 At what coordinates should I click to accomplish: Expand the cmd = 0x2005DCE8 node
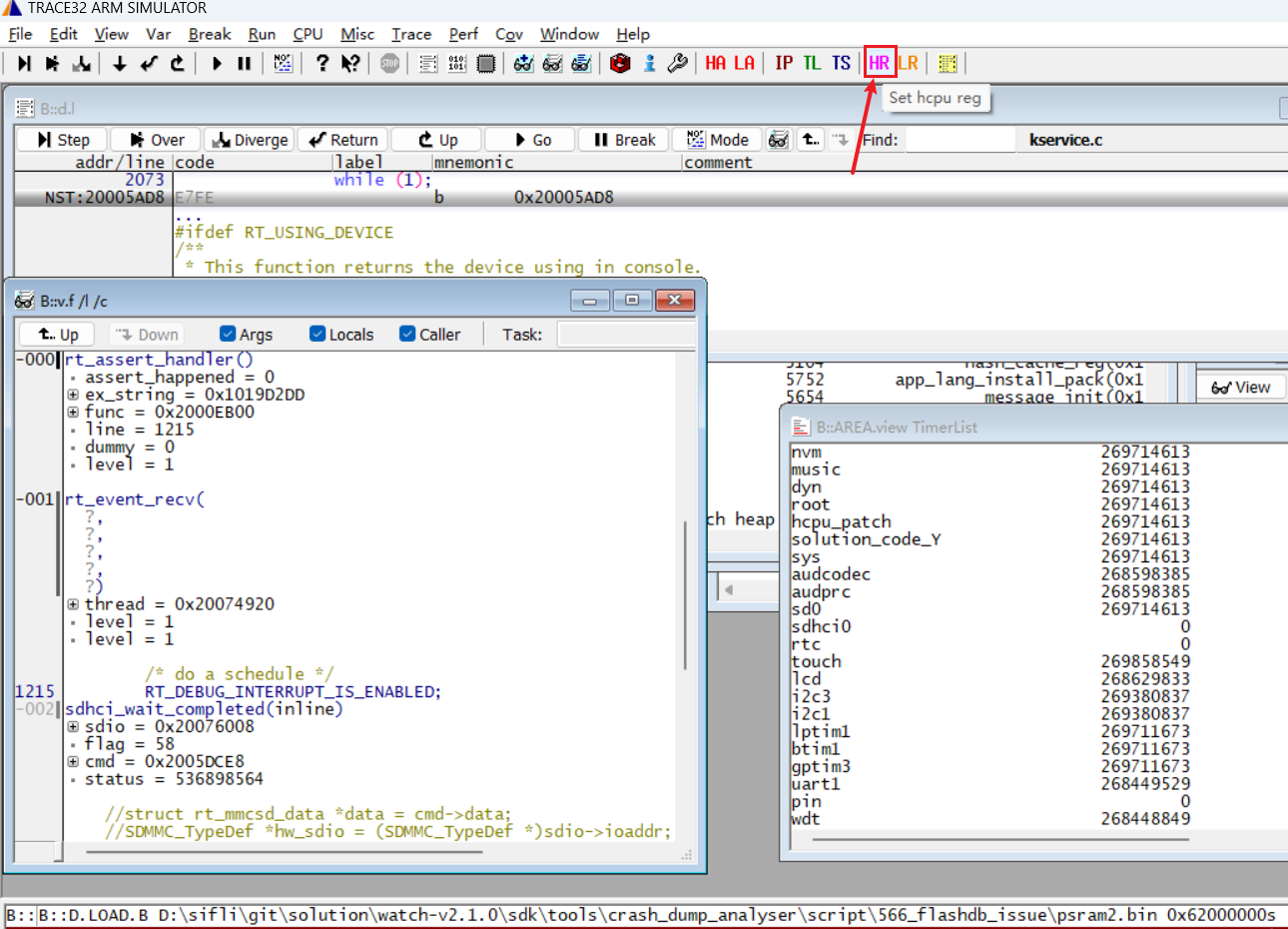pyautogui.click(x=73, y=761)
